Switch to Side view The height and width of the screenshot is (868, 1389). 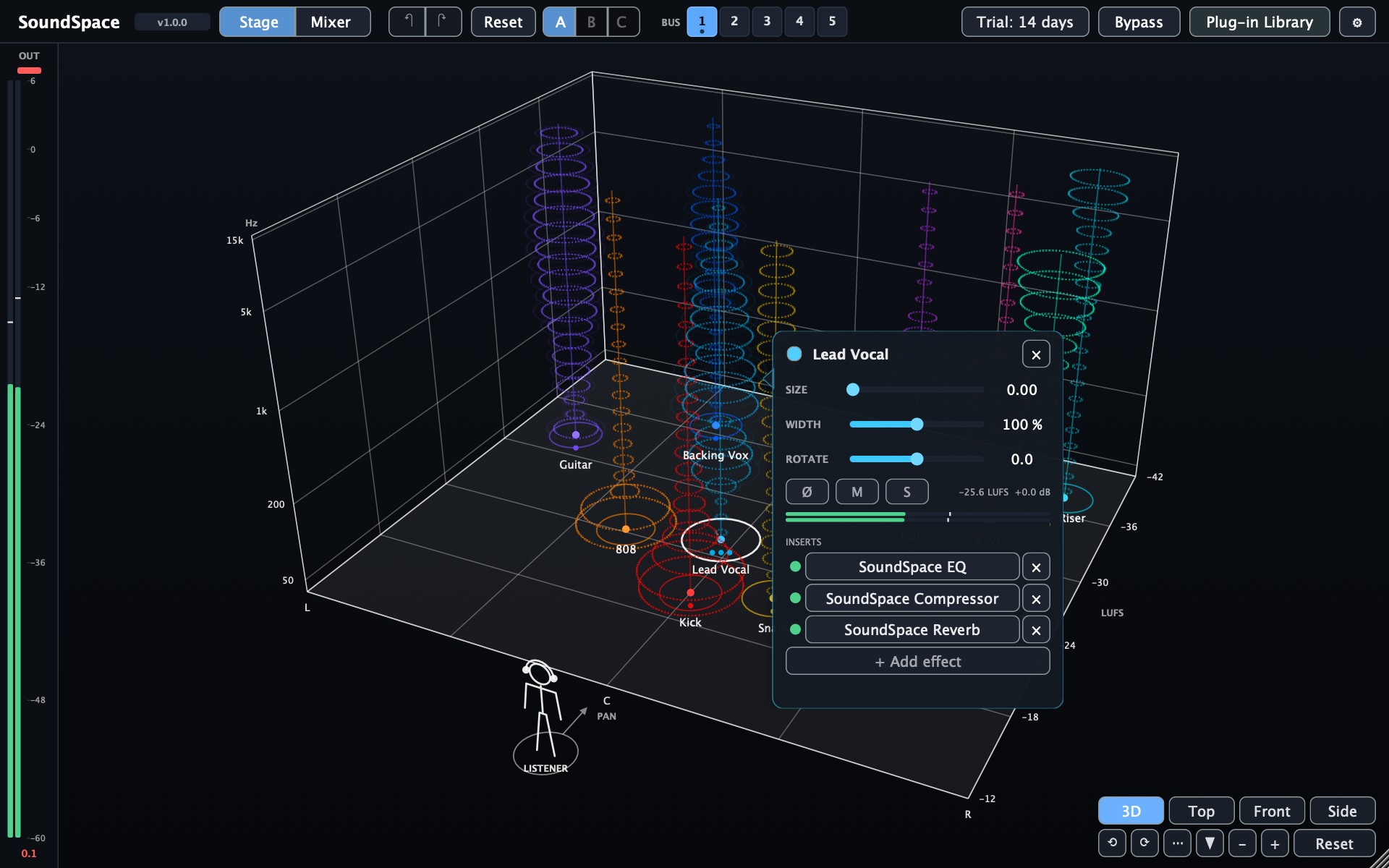pyautogui.click(x=1342, y=811)
